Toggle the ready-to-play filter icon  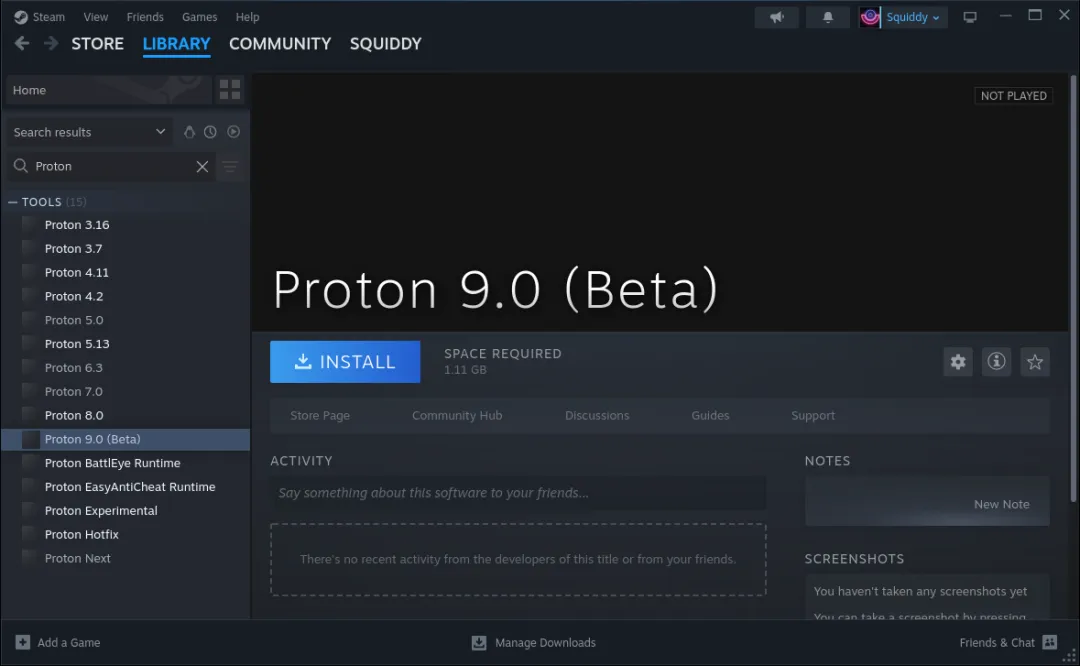233,132
